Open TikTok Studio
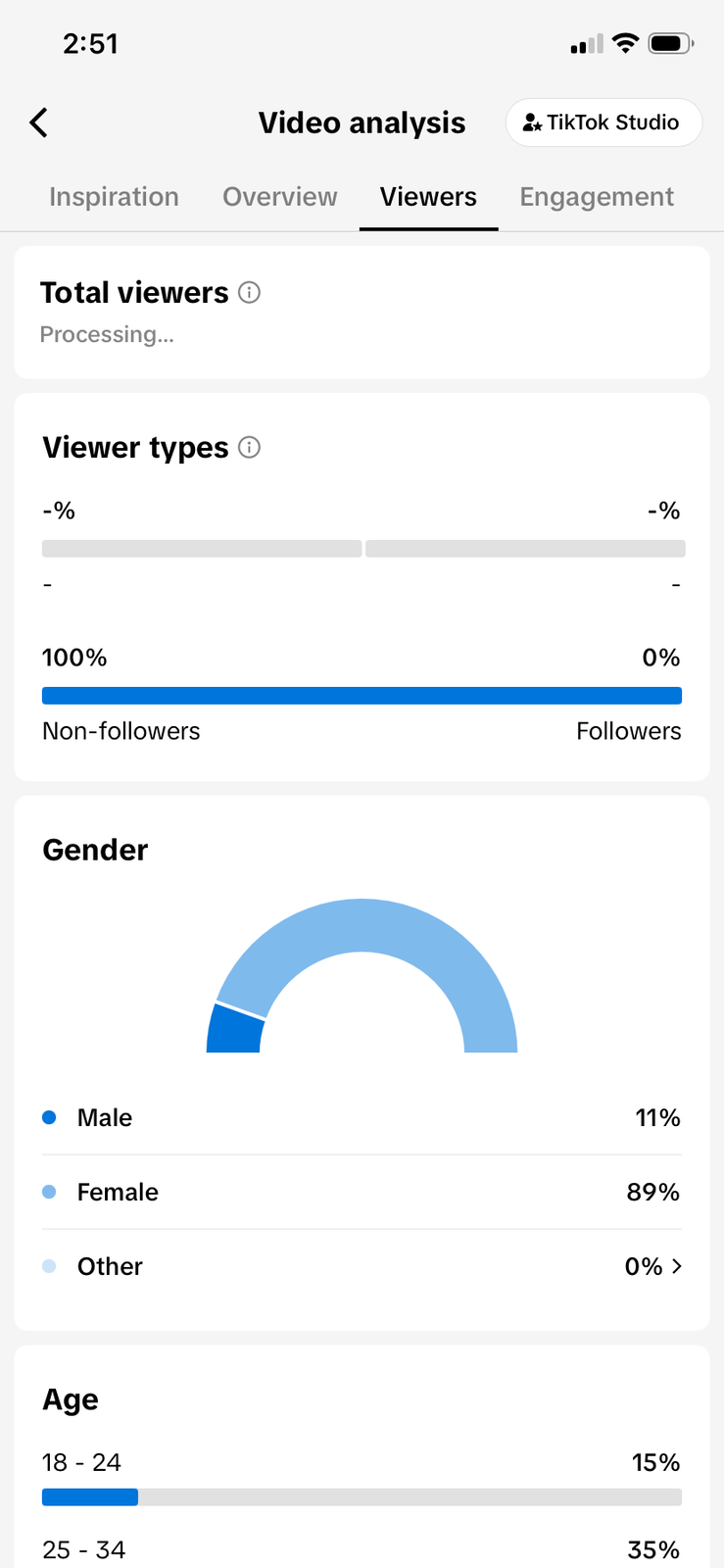The height and width of the screenshot is (1568, 724). (x=603, y=122)
